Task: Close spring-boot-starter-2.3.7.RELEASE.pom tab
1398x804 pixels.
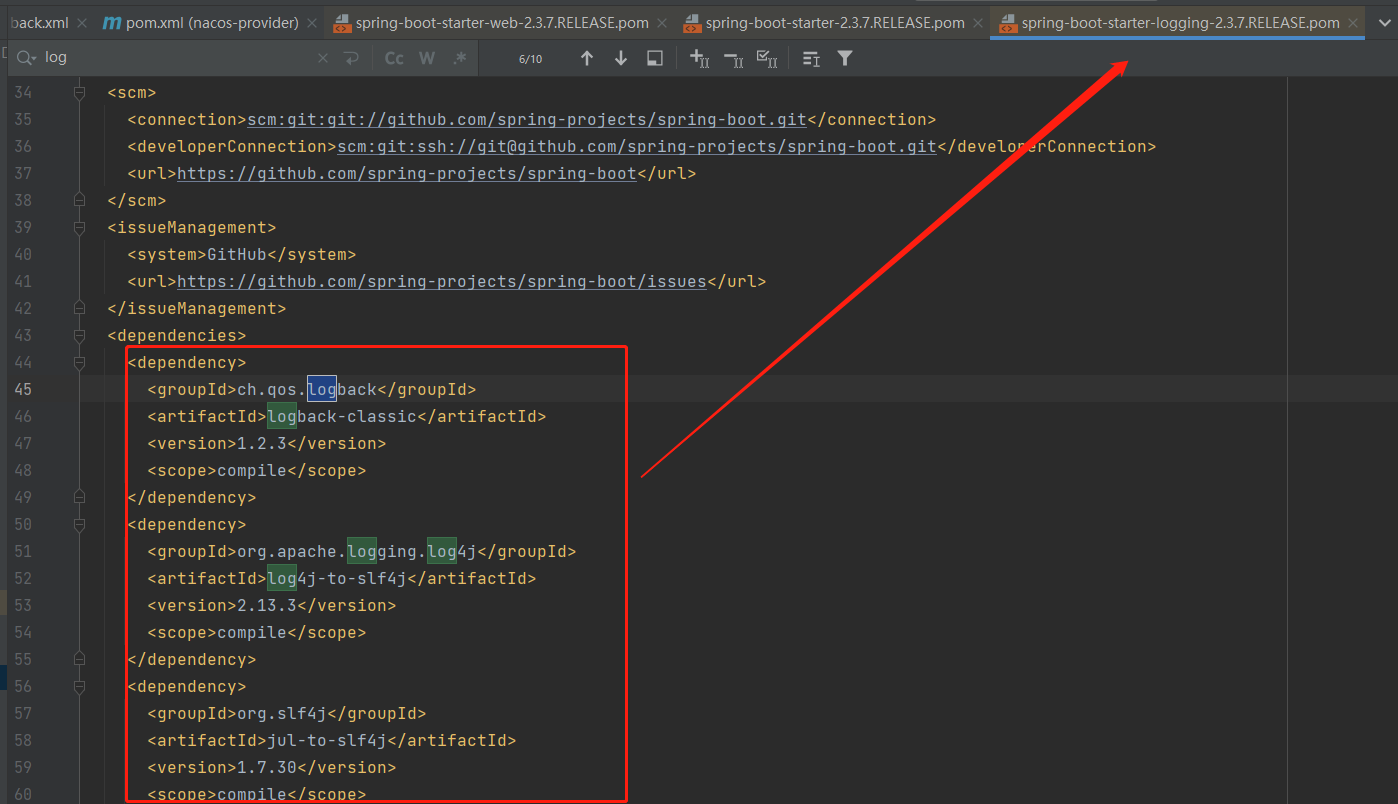Action: pyautogui.click(x=979, y=22)
